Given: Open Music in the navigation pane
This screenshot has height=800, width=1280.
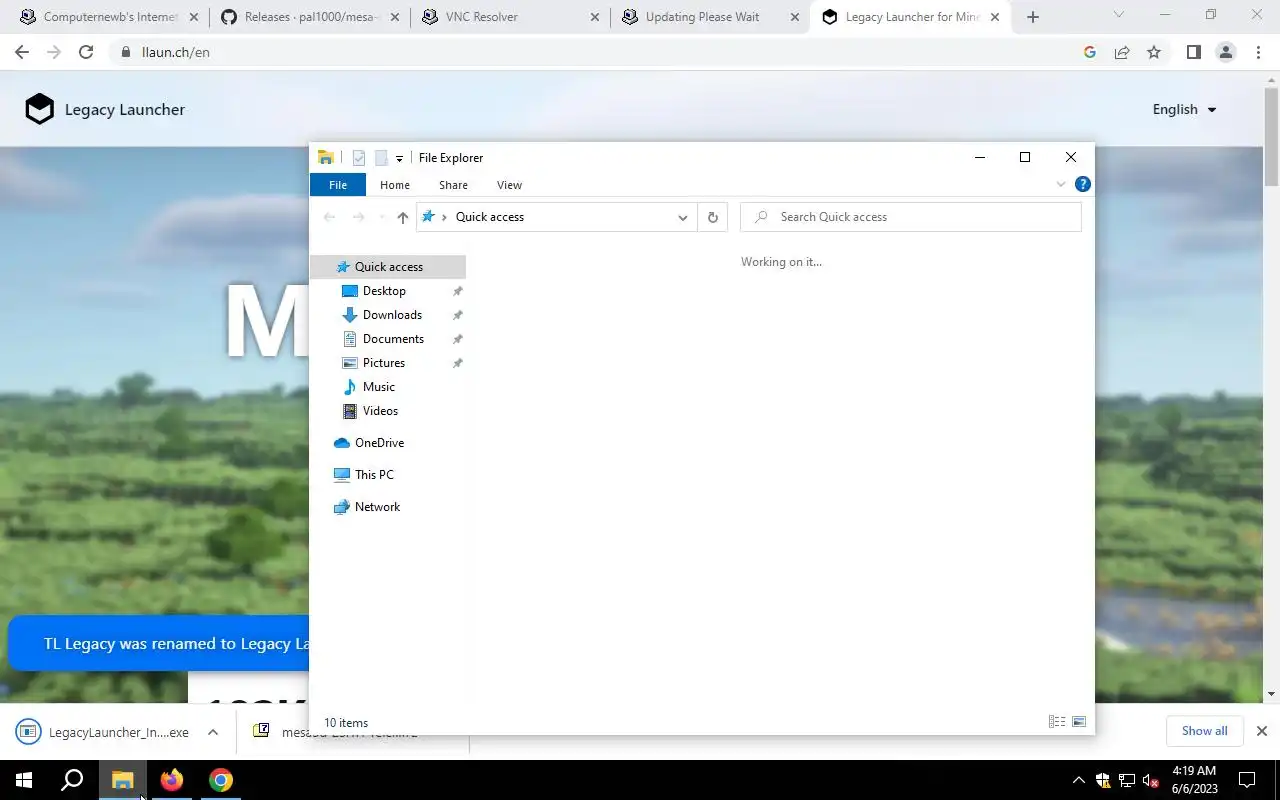Looking at the screenshot, I should 379,387.
